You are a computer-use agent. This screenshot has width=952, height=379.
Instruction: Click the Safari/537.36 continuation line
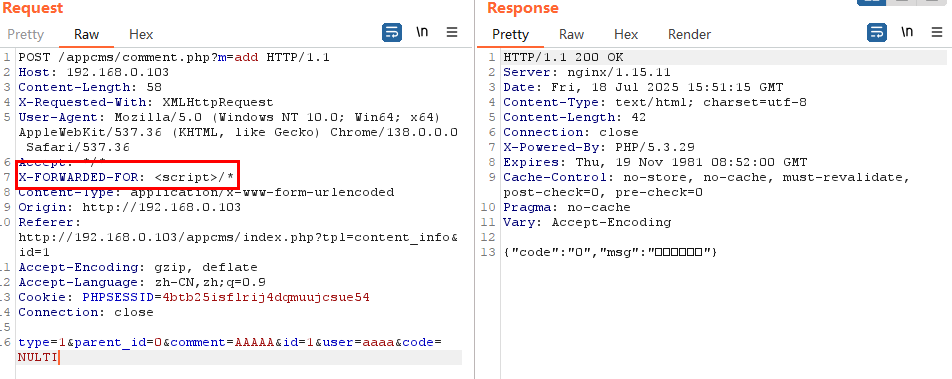[x=78, y=147]
